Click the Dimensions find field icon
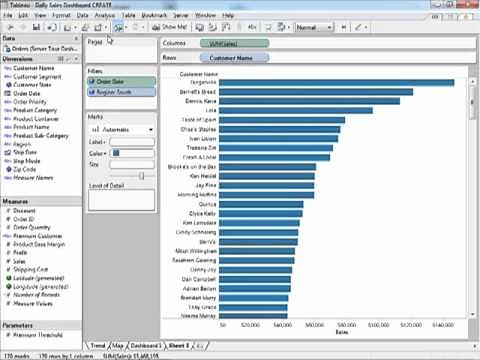The image size is (480, 360). pyautogui.click(x=69, y=59)
